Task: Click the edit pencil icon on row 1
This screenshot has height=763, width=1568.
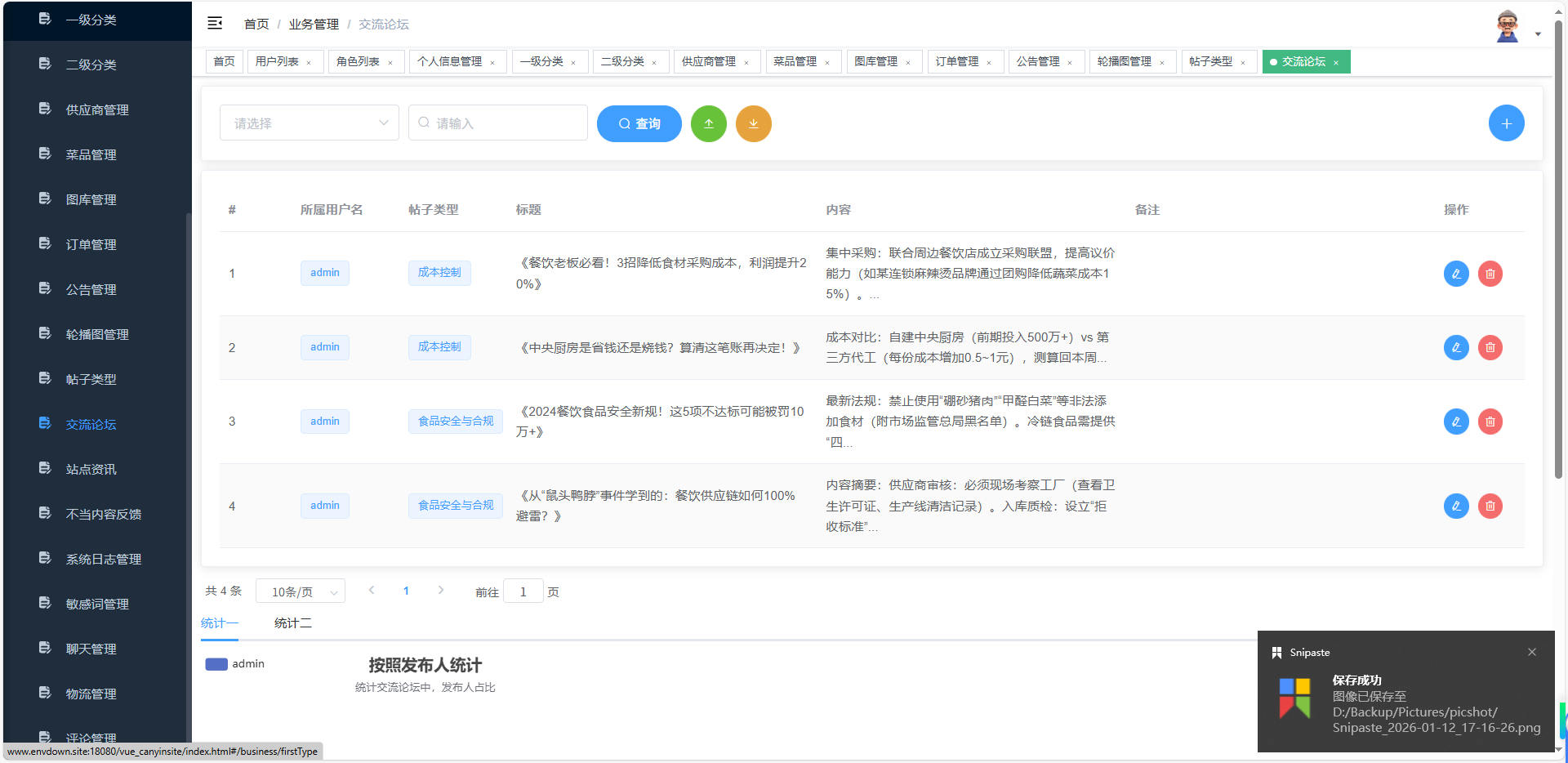Action: pyautogui.click(x=1455, y=274)
